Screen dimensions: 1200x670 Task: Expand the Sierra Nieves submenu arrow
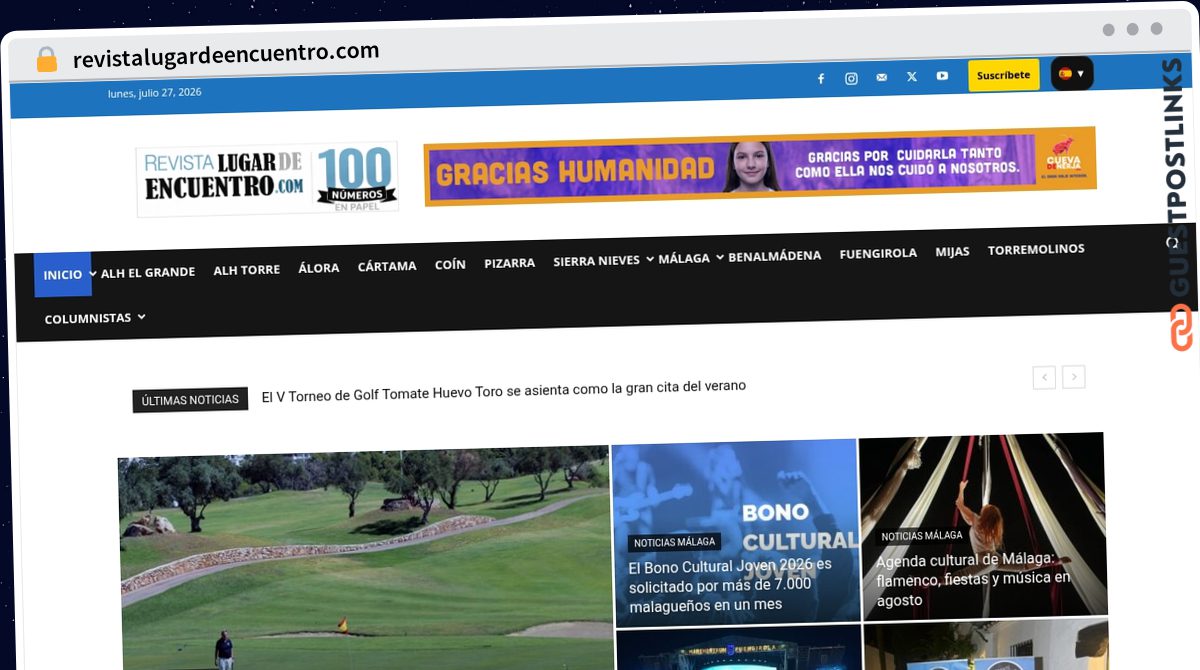click(649, 259)
